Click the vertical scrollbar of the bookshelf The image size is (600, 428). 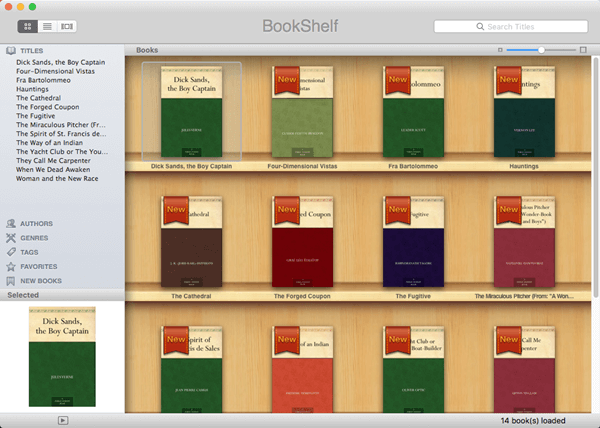[x=595, y=177]
